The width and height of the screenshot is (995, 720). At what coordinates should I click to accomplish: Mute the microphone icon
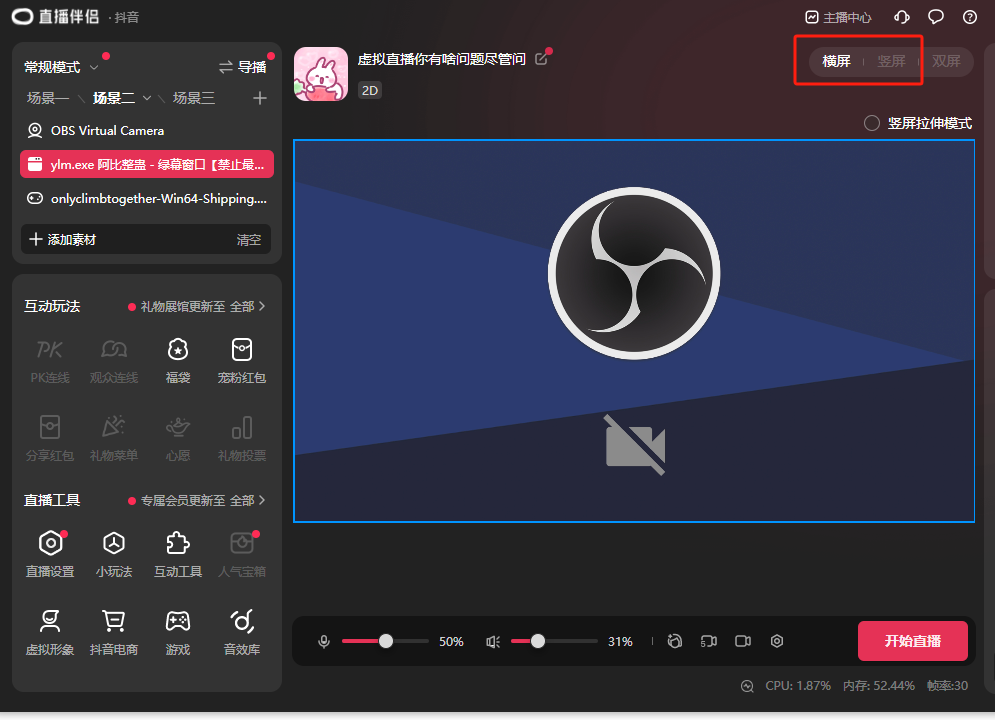(324, 641)
